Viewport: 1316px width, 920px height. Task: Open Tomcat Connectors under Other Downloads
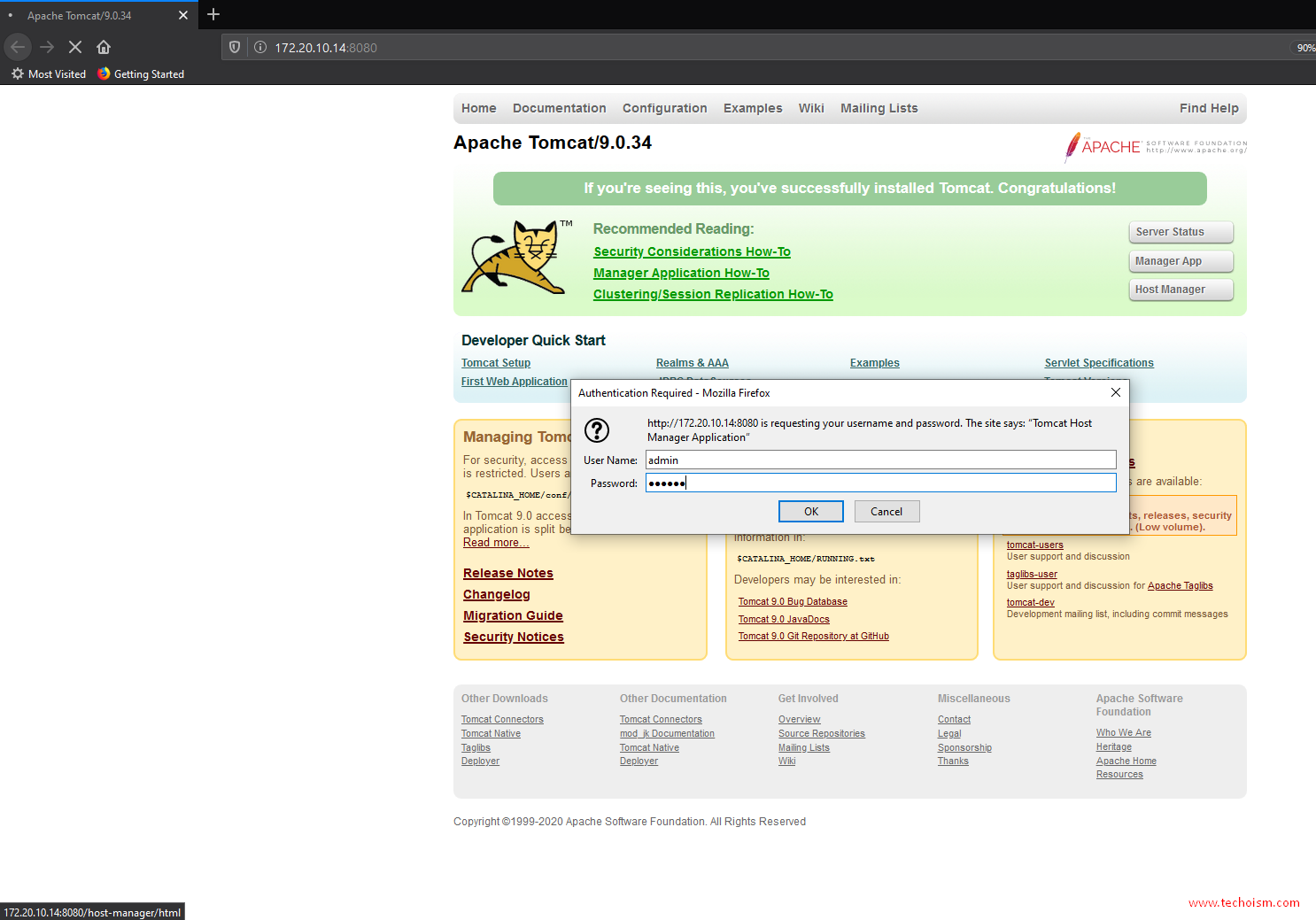coord(502,720)
